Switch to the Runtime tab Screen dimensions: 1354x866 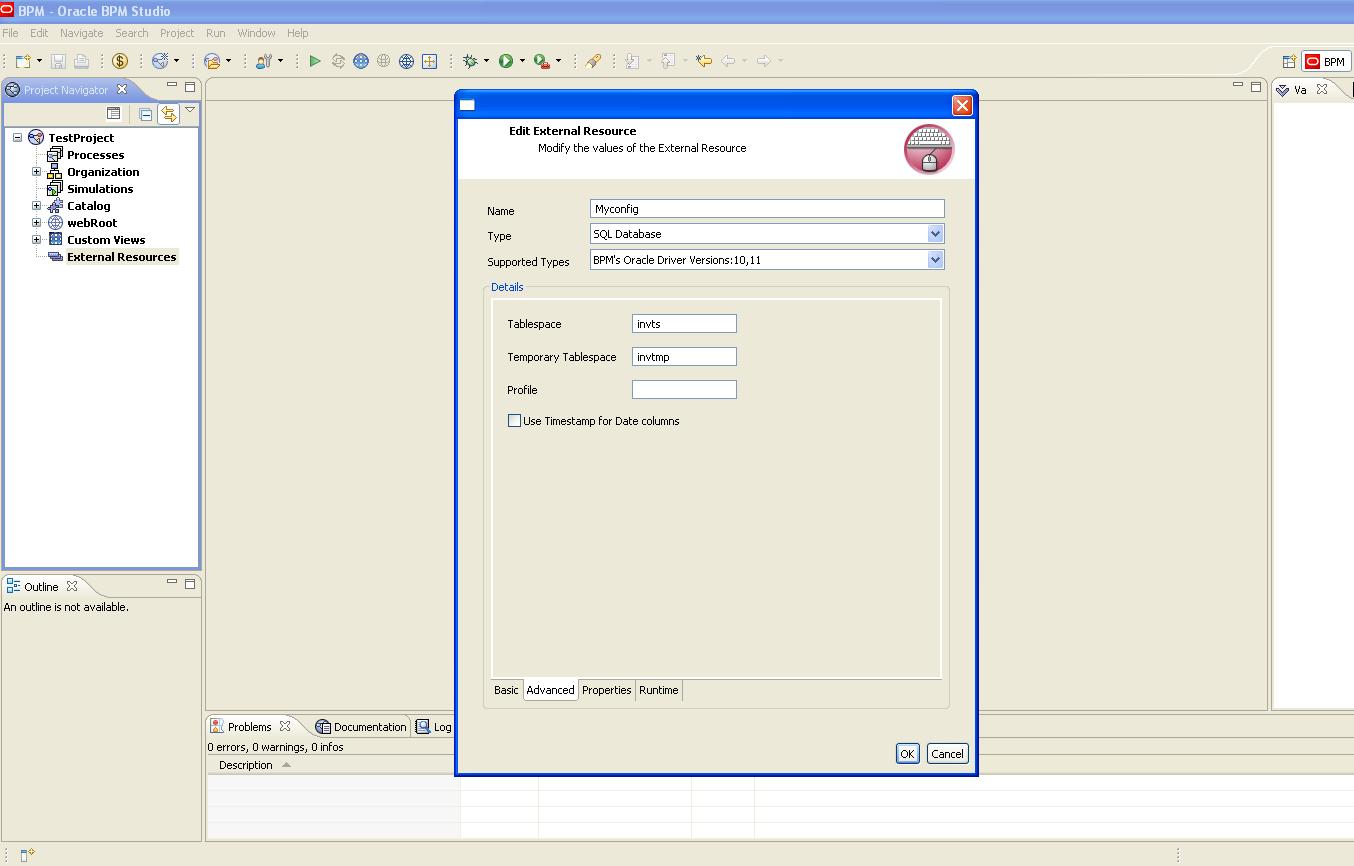click(658, 690)
